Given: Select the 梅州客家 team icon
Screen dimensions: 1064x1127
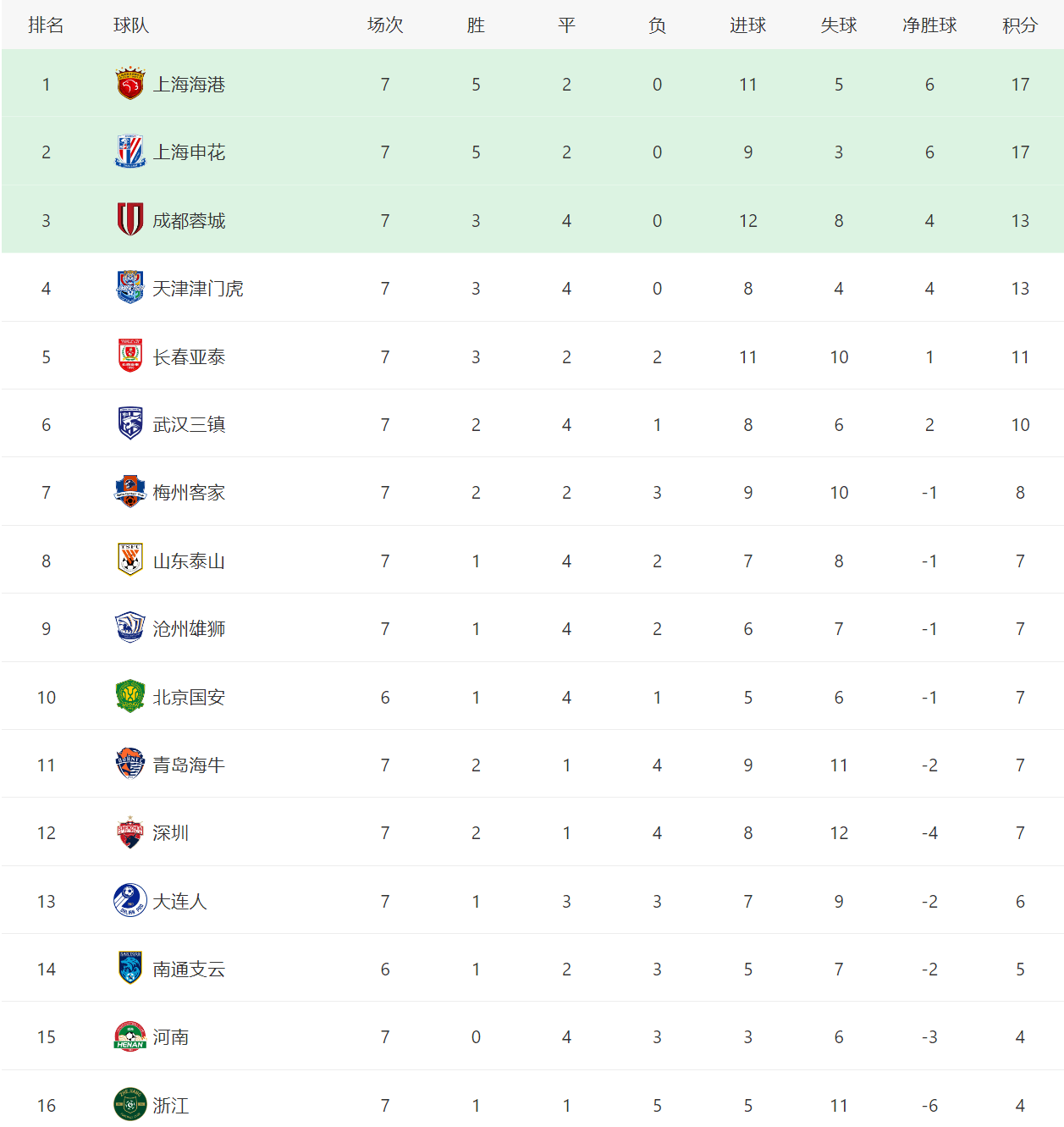Looking at the screenshot, I should (x=130, y=492).
